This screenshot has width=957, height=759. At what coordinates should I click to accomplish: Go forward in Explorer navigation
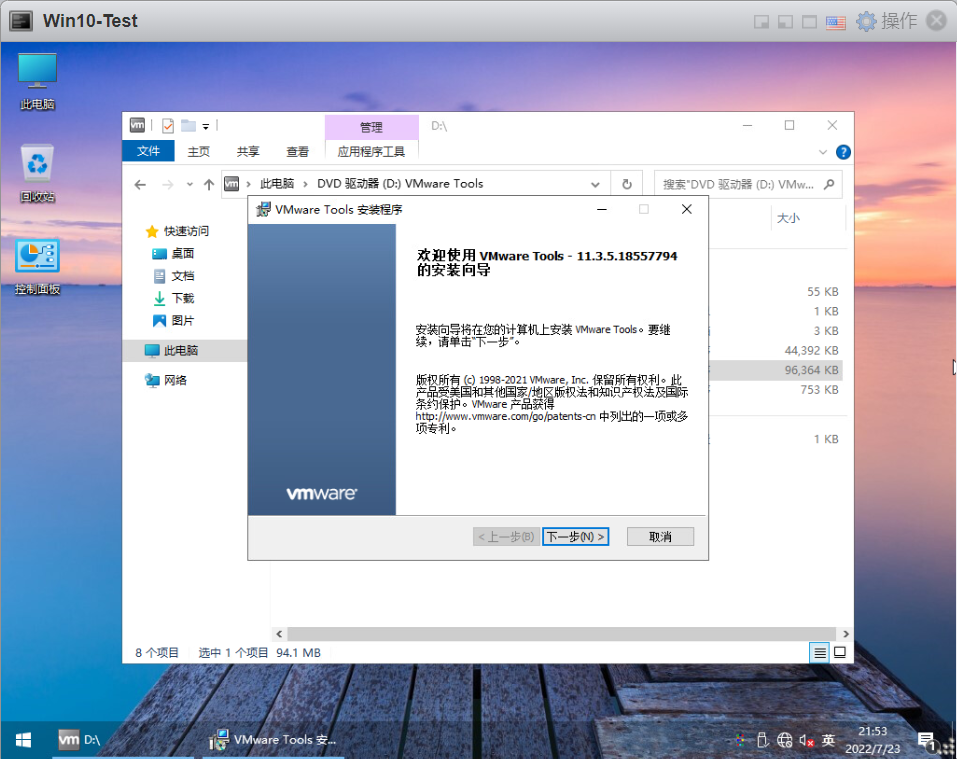tap(167, 184)
